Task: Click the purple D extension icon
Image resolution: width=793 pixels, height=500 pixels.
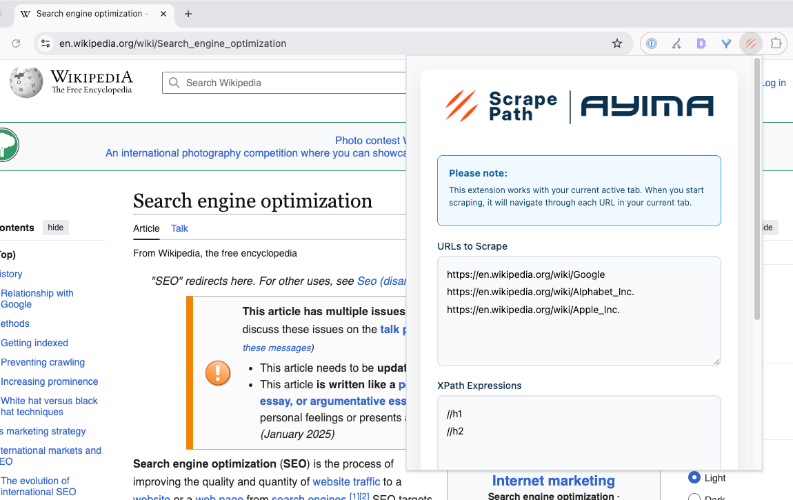Action: coord(701,43)
